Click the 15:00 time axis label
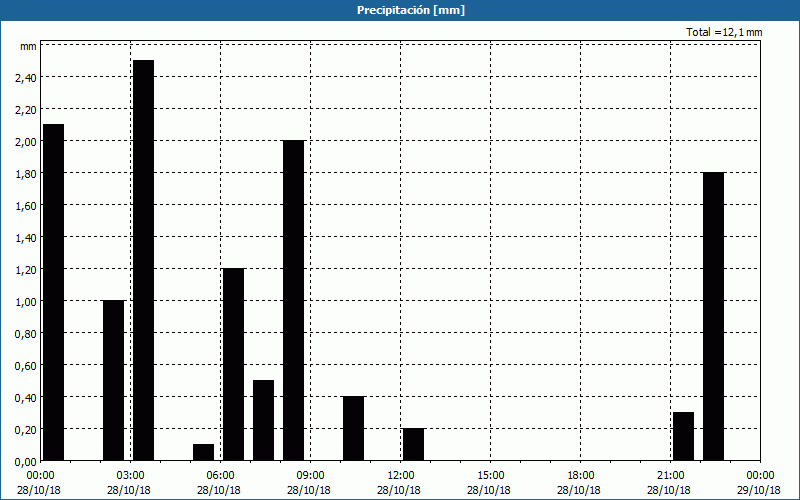800x500 pixels. tap(490, 476)
